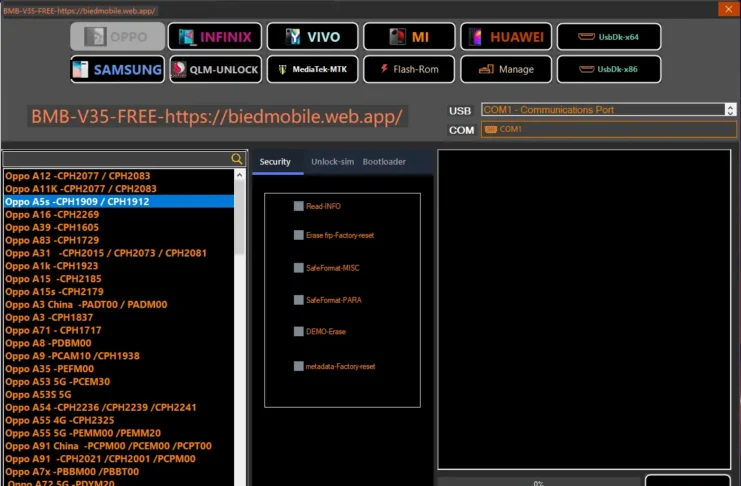The height and width of the screenshot is (486, 741).
Task: Select the INFINIX brand button
Action: click(215, 36)
